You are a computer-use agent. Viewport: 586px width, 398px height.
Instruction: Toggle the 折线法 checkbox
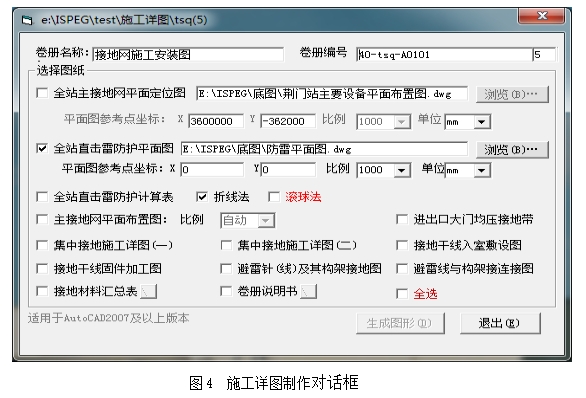[x=202, y=197]
